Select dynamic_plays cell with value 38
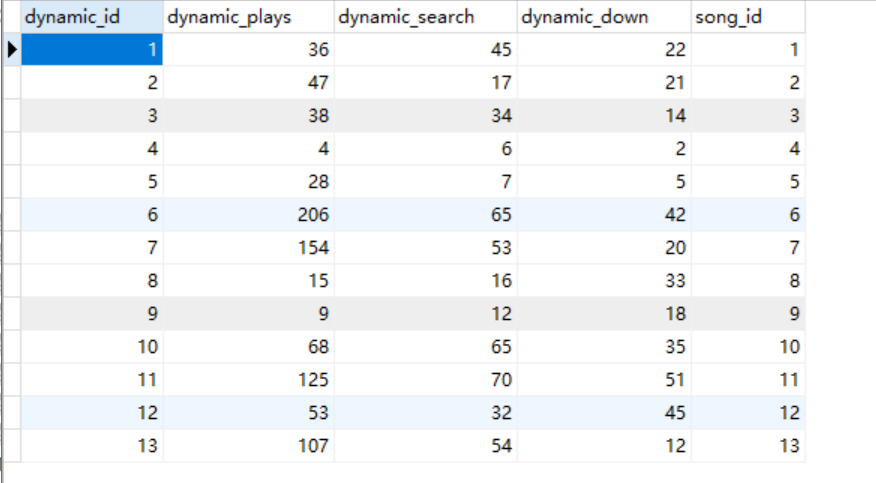The image size is (876, 483). point(249,116)
